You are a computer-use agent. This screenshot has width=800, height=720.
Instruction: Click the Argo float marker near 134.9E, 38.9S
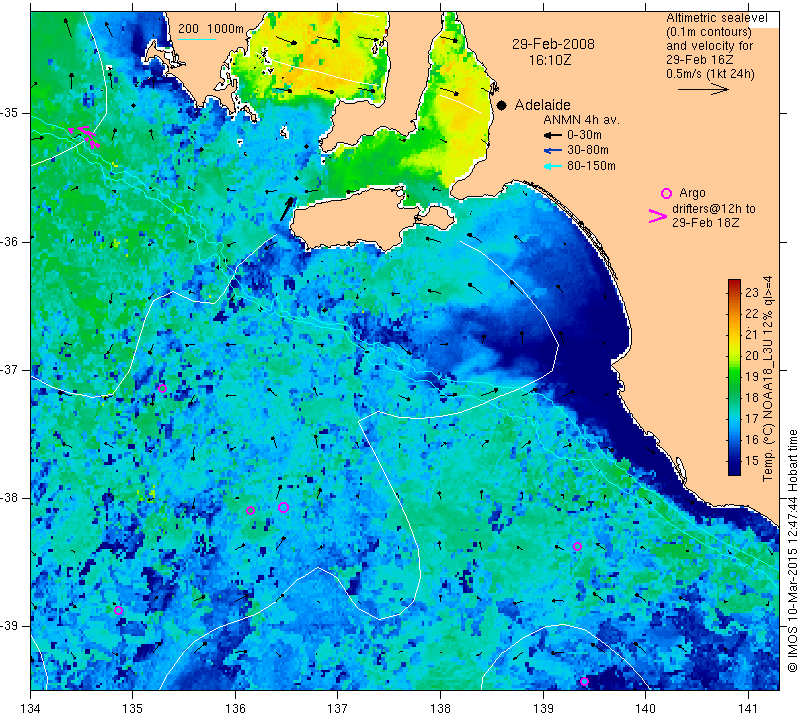coord(118,611)
